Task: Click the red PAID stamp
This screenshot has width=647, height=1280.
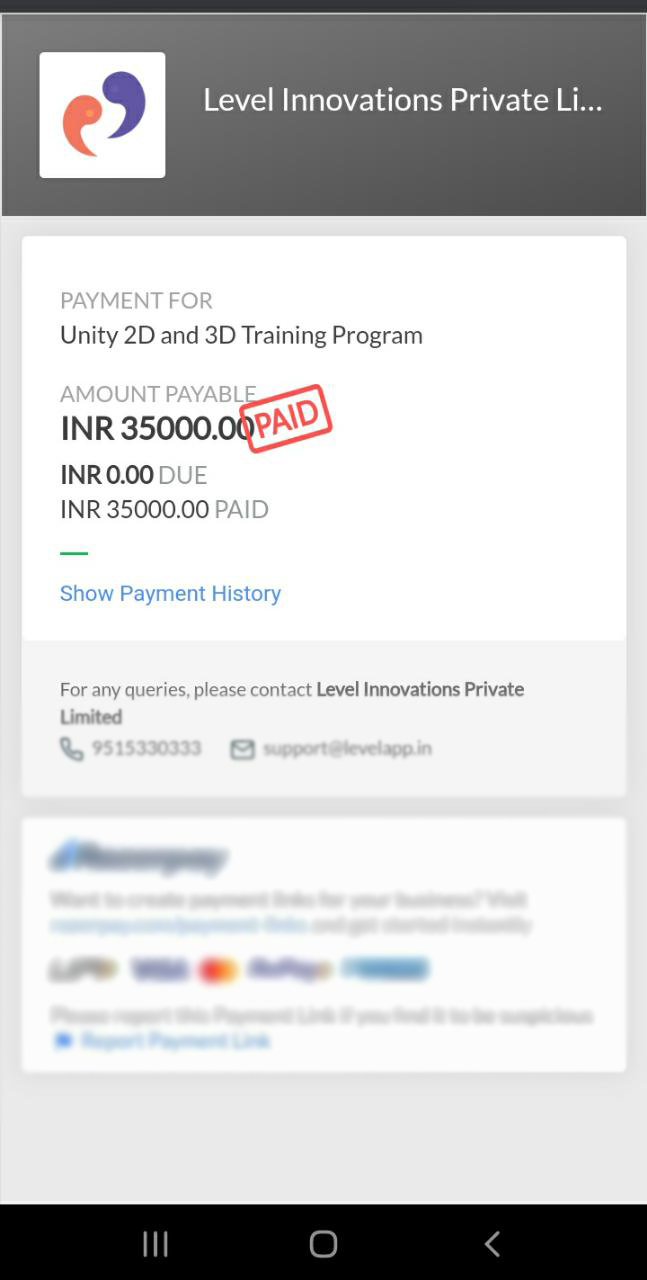Action: [287, 418]
